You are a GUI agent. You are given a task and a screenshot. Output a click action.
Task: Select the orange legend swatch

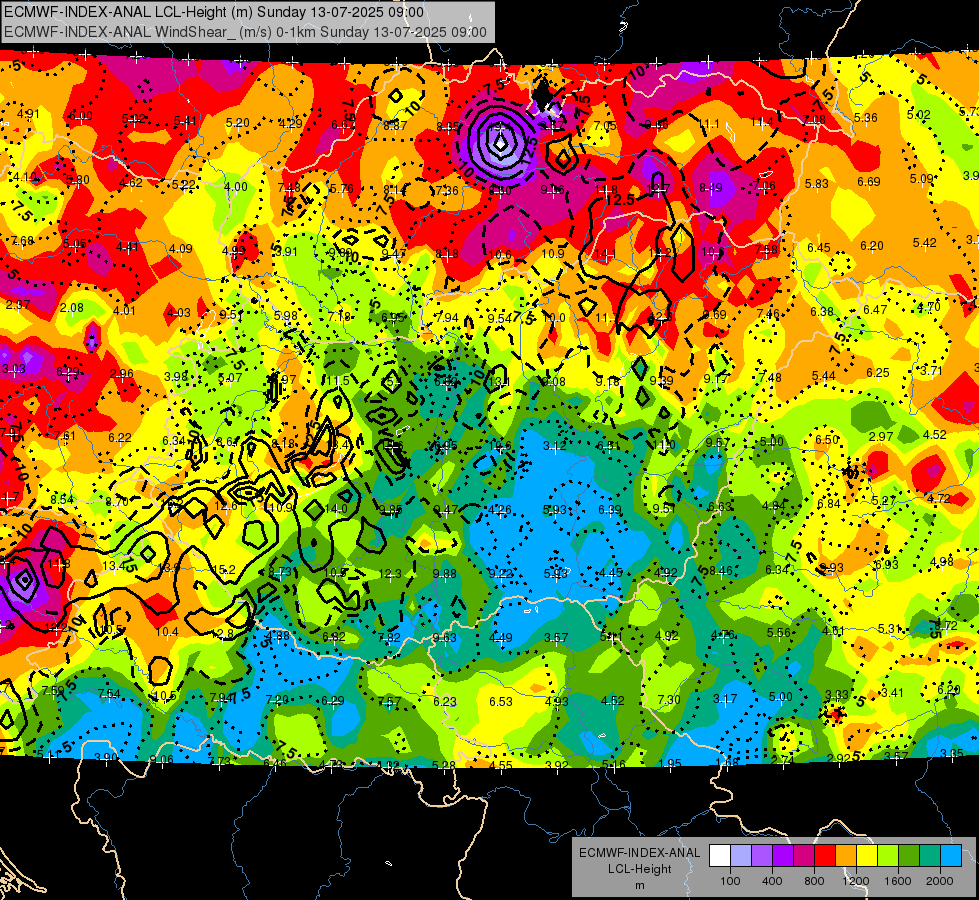click(846, 856)
